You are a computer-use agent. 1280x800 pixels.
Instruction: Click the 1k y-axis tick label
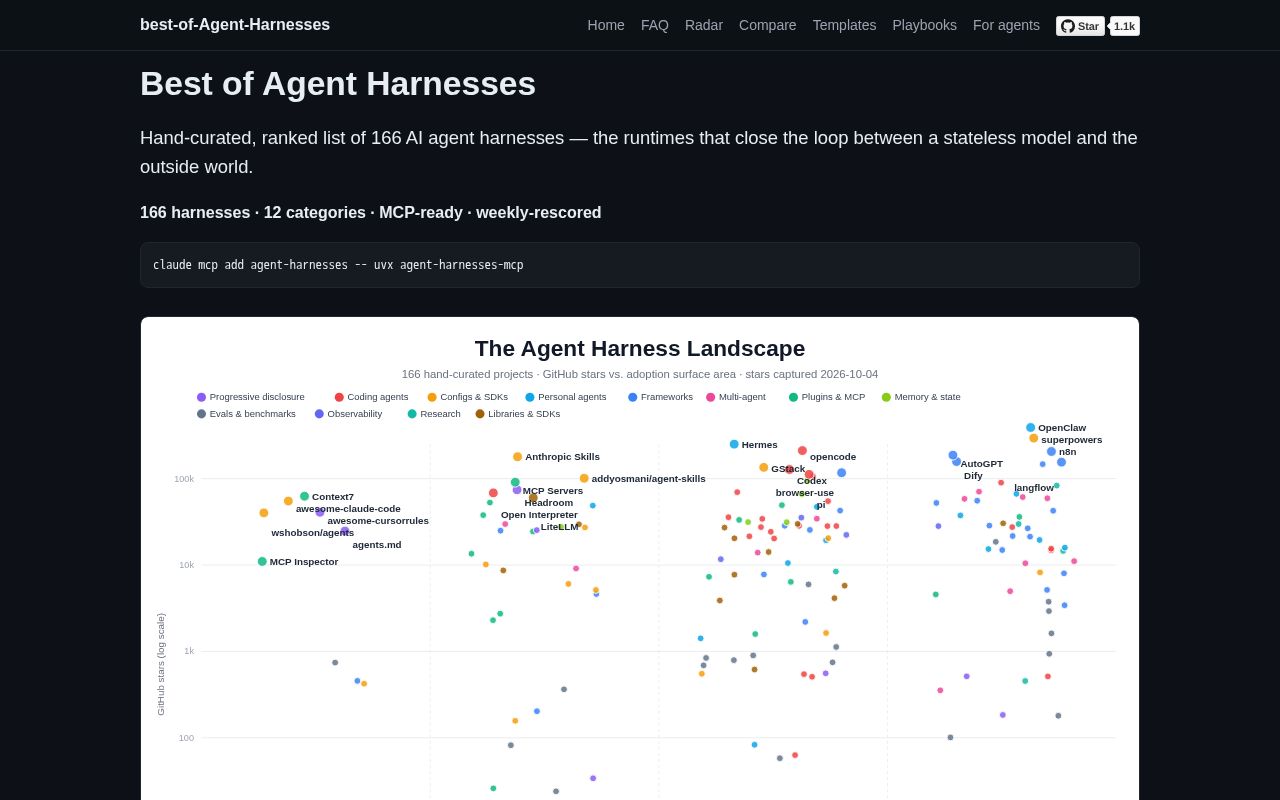coord(189,651)
